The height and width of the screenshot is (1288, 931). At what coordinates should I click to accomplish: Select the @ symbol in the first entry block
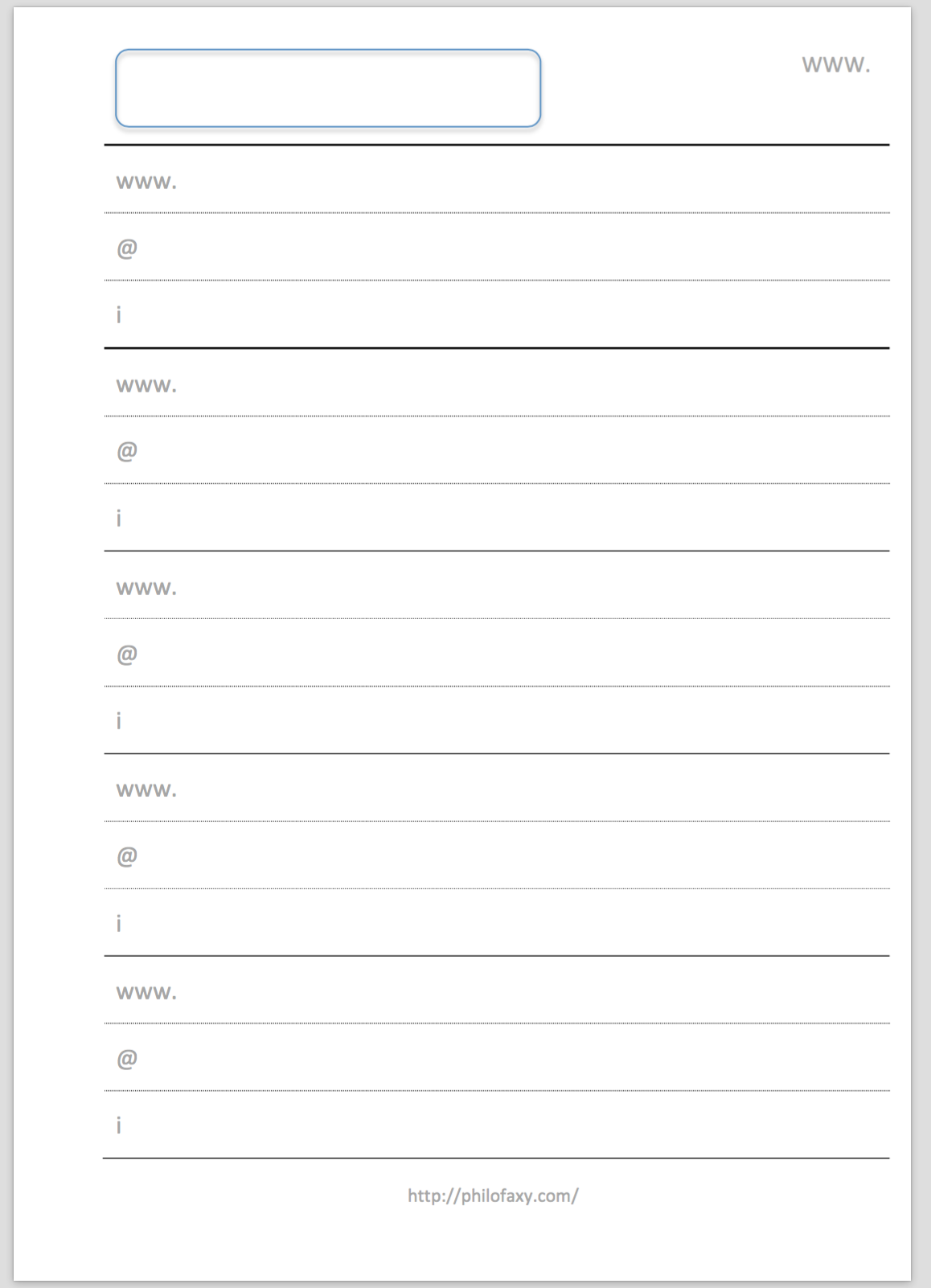[x=127, y=248]
